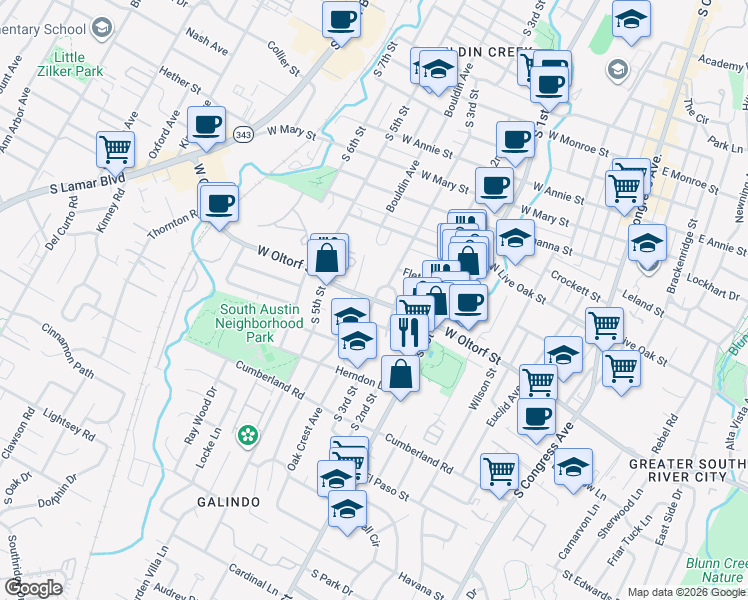
Task: Select the graduation cap marker above Herndon Ln
Action: pos(358,343)
